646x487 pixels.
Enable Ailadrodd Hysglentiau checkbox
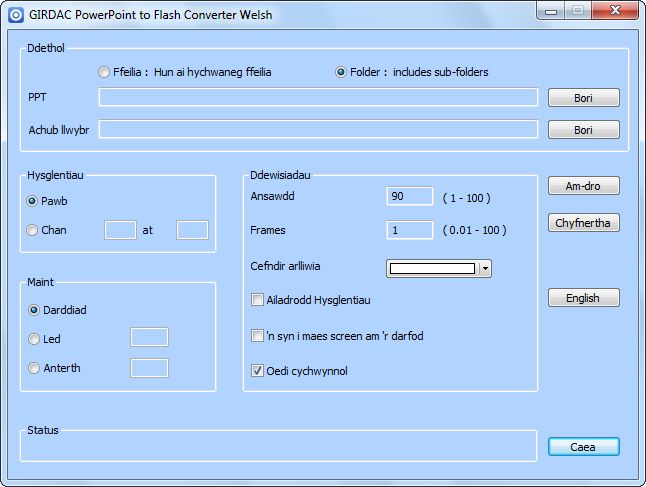pyautogui.click(x=257, y=300)
